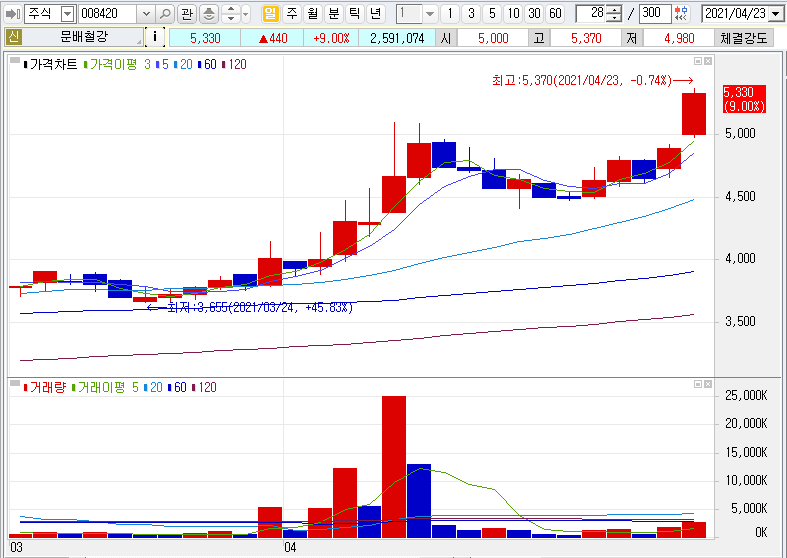Click the candle compress icon next to 300
787x558 pixels.
(682, 14)
